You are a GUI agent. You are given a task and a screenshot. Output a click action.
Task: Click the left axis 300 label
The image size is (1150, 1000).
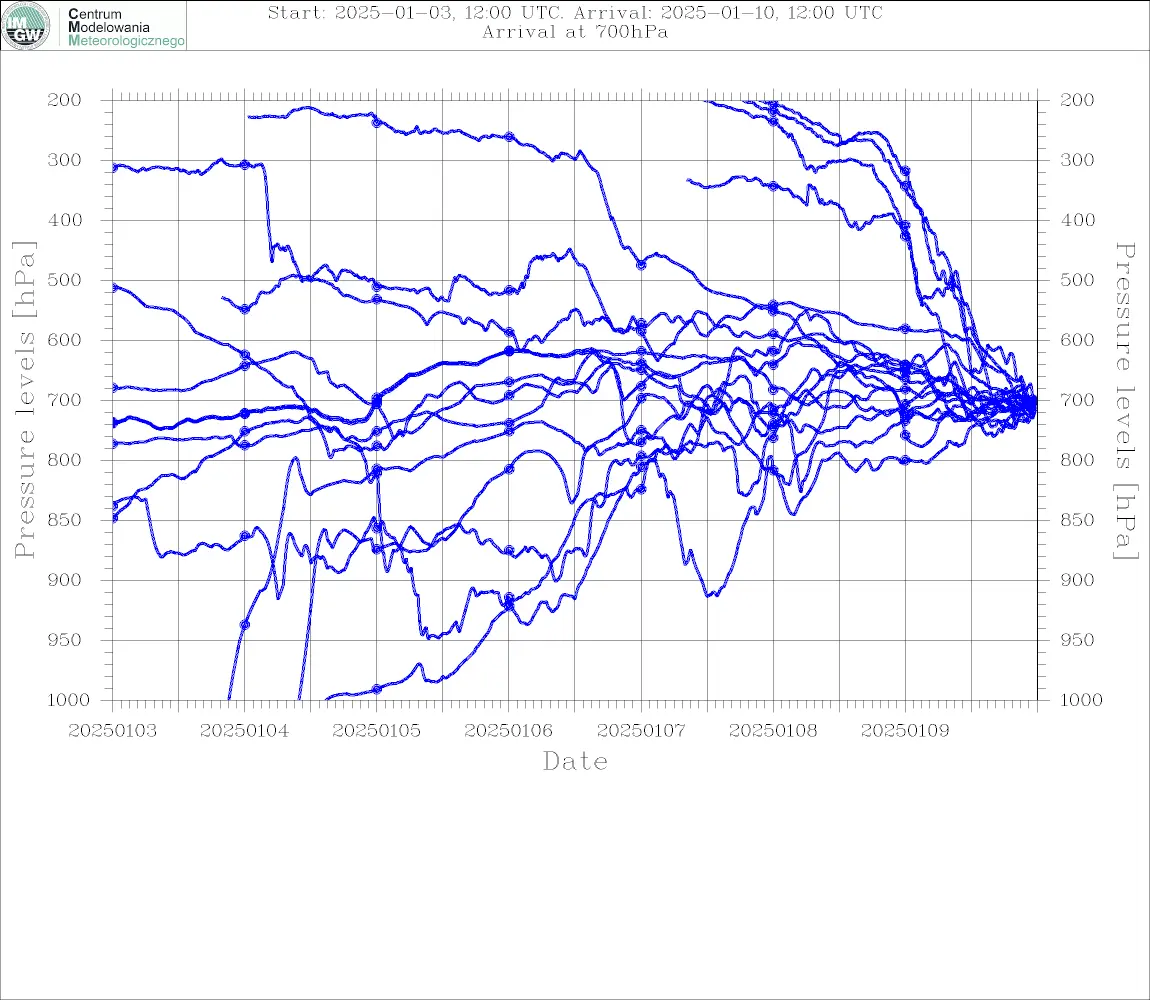[64, 160]
